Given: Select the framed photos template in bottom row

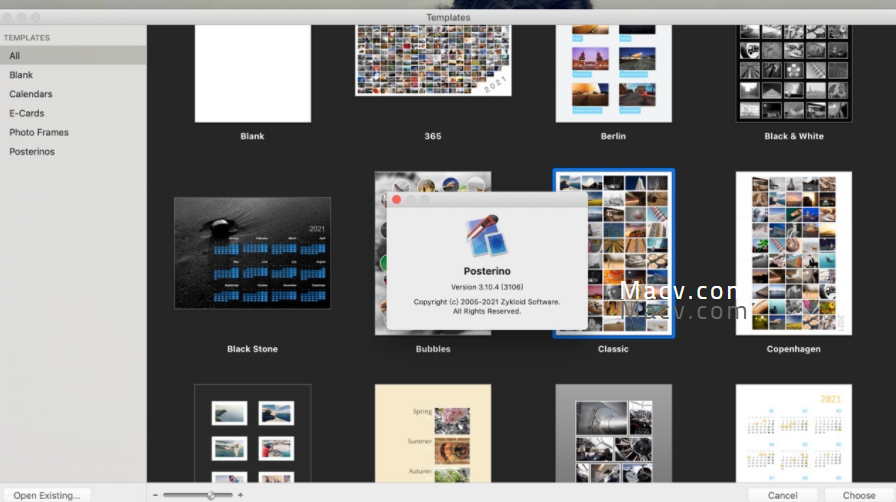Looking at the screenshot, I should (x=253, y=433).
